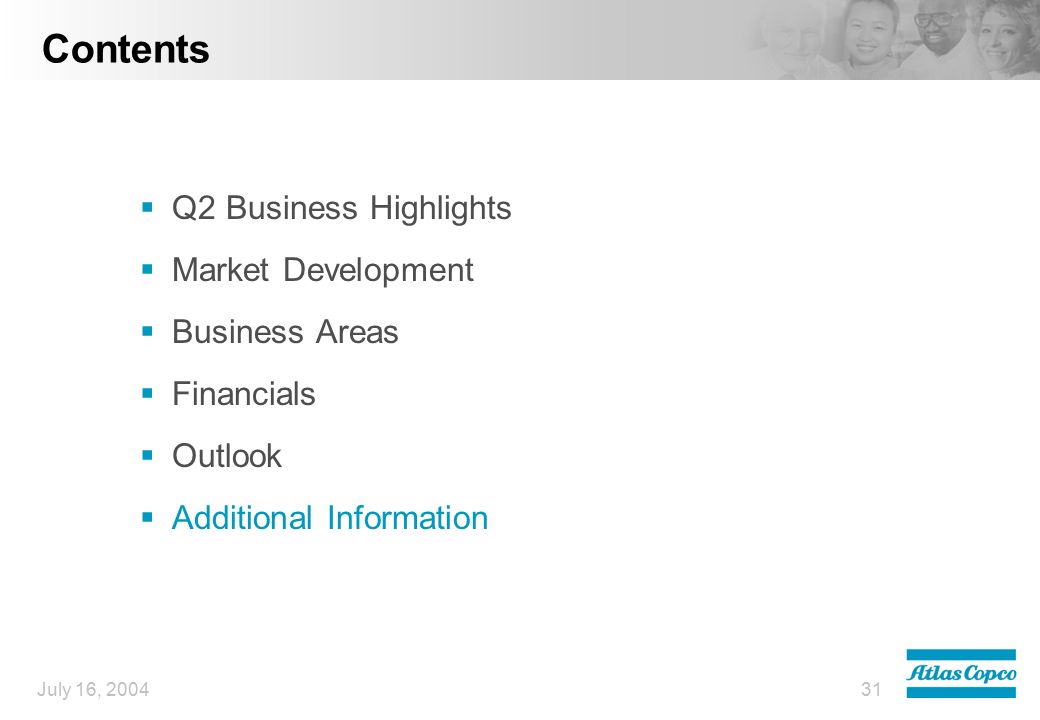1040x720 pixels.
Task: Open the Q2 Business Highlights section
Action: pos(342,208)
